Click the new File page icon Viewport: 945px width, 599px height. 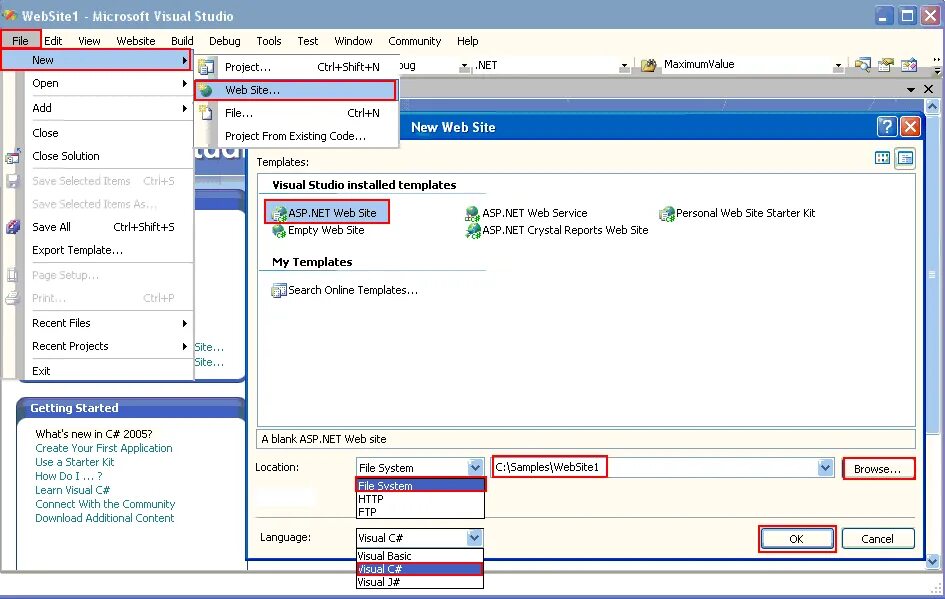coord(206,113)
